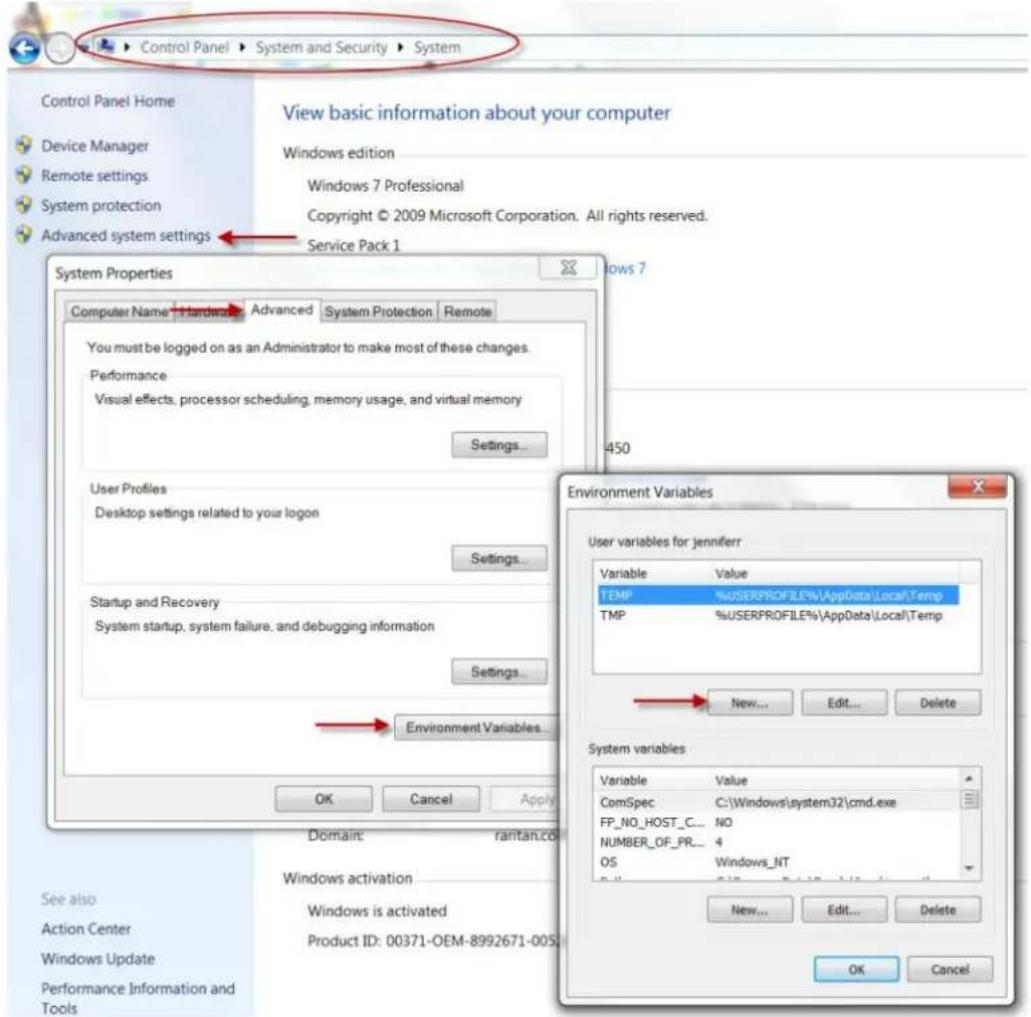
Task: Select the Advanced tab
Action: (x=282, y=310)
